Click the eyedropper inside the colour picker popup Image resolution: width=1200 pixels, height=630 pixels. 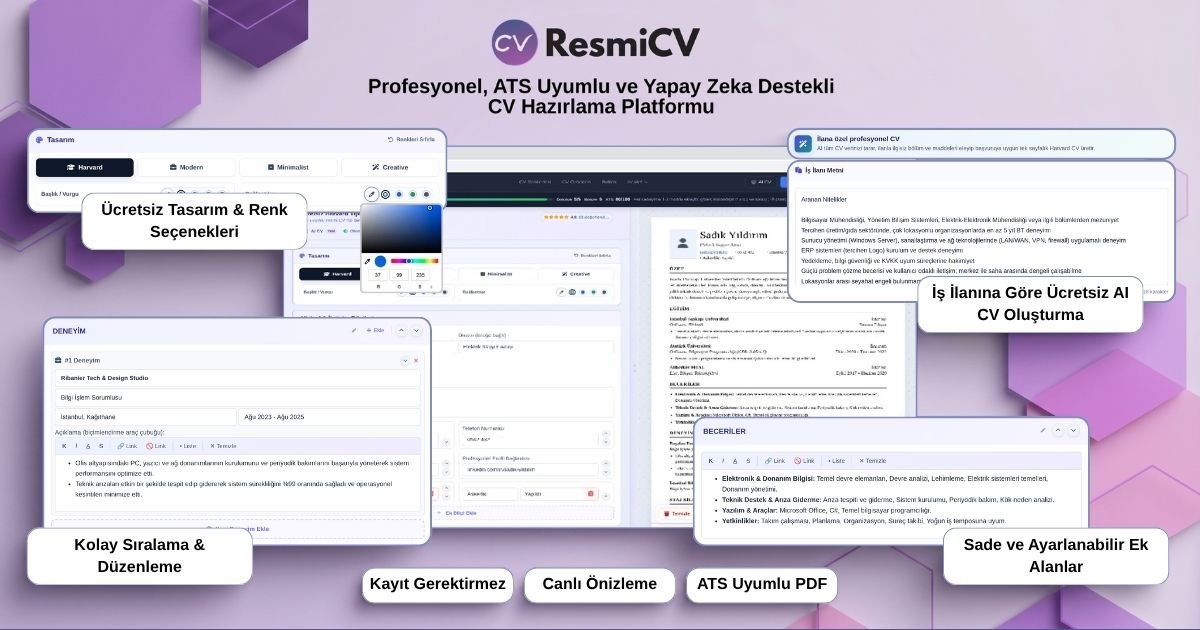tap(367, 261)
